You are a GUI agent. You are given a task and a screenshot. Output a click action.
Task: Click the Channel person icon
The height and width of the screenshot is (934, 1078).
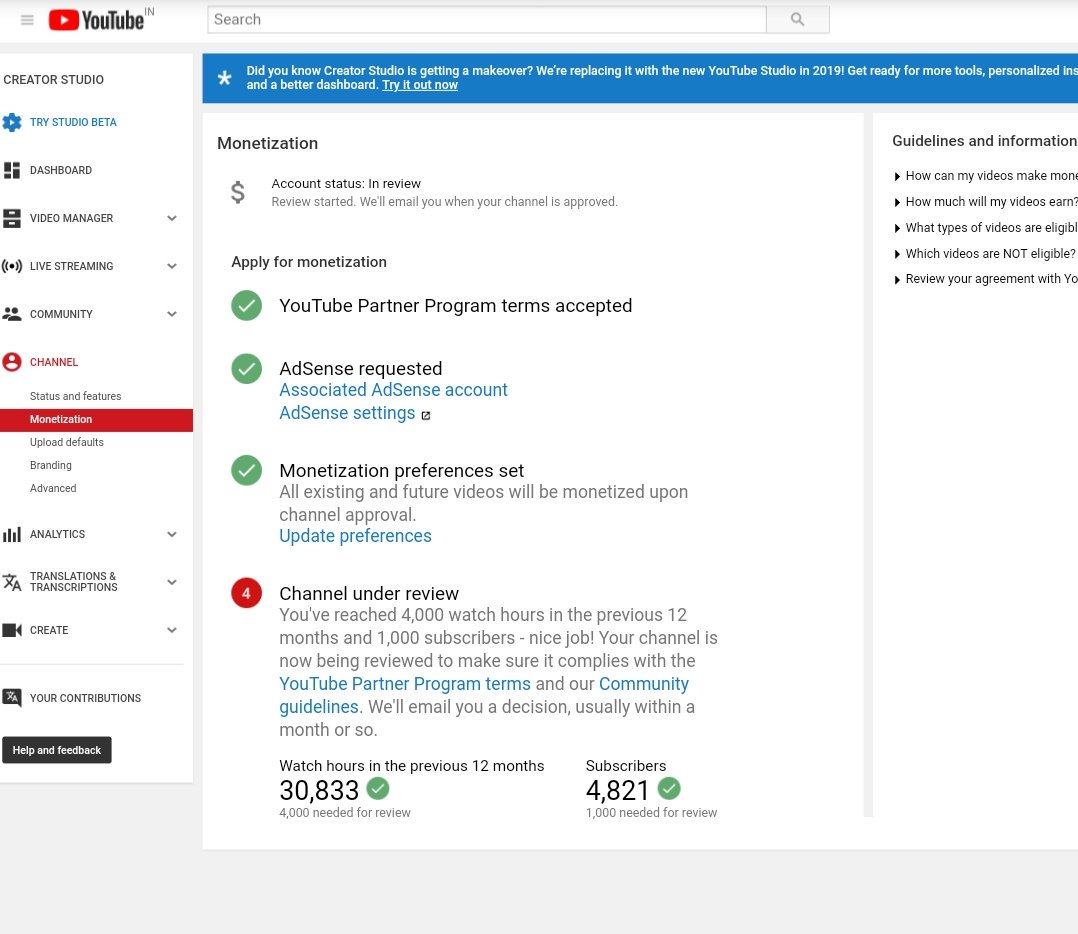(12, 362)
